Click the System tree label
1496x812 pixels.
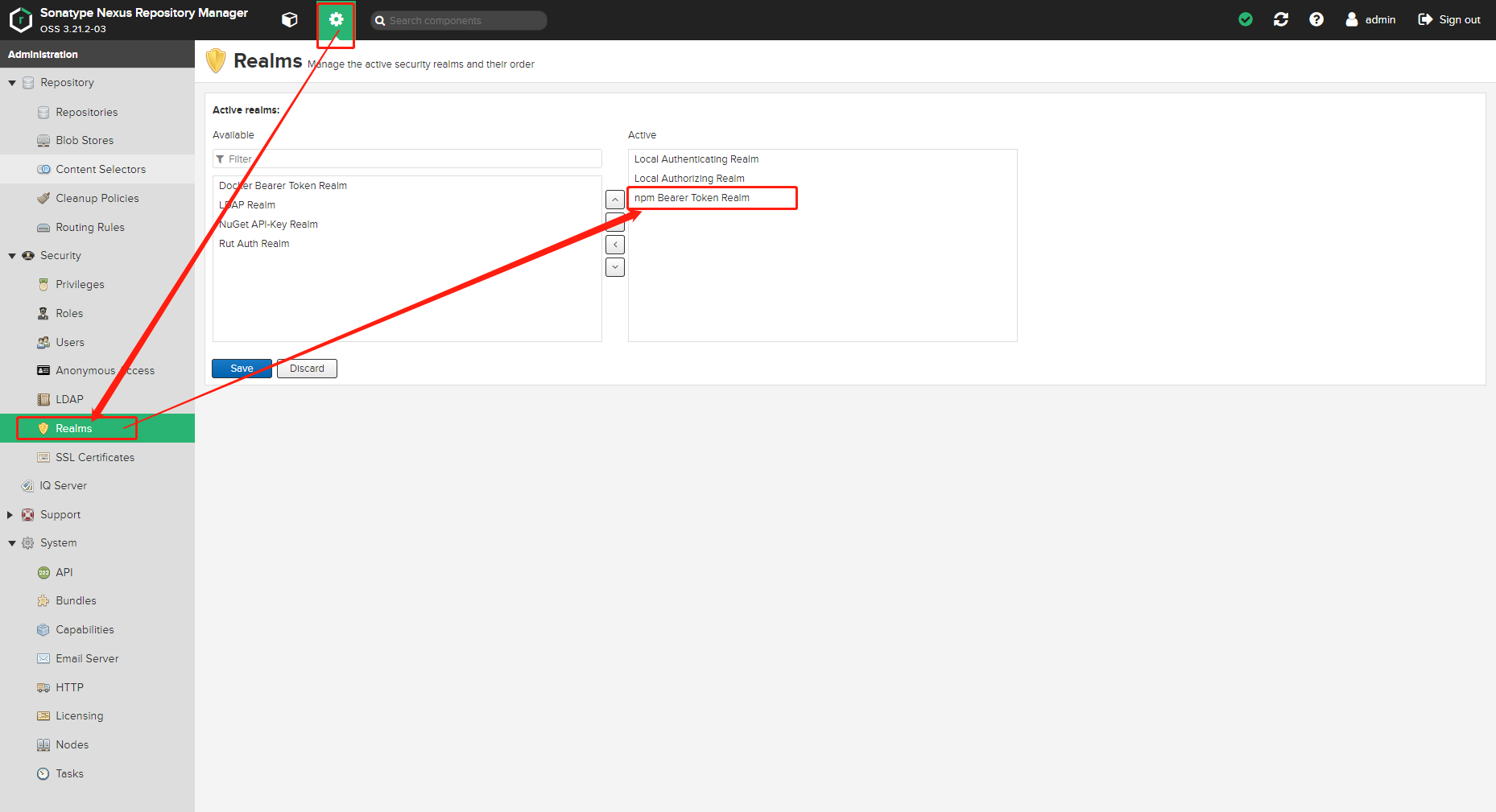click(59, 543)
